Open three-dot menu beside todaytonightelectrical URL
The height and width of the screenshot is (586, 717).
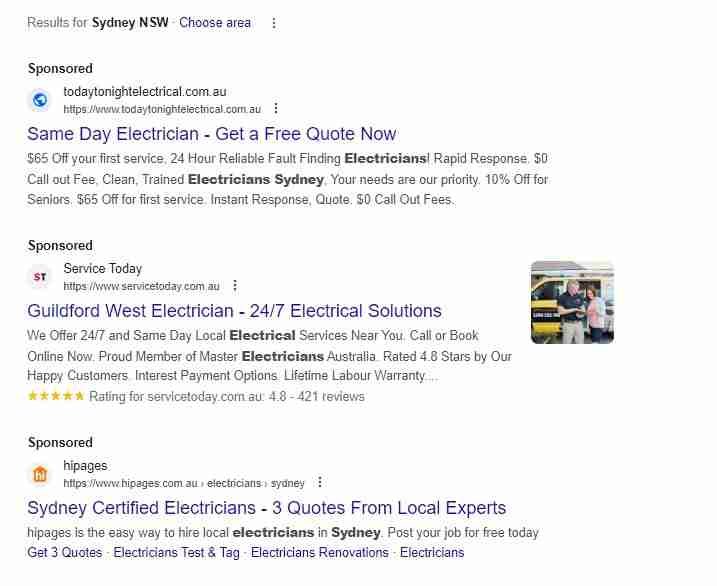tap(276, 109)
